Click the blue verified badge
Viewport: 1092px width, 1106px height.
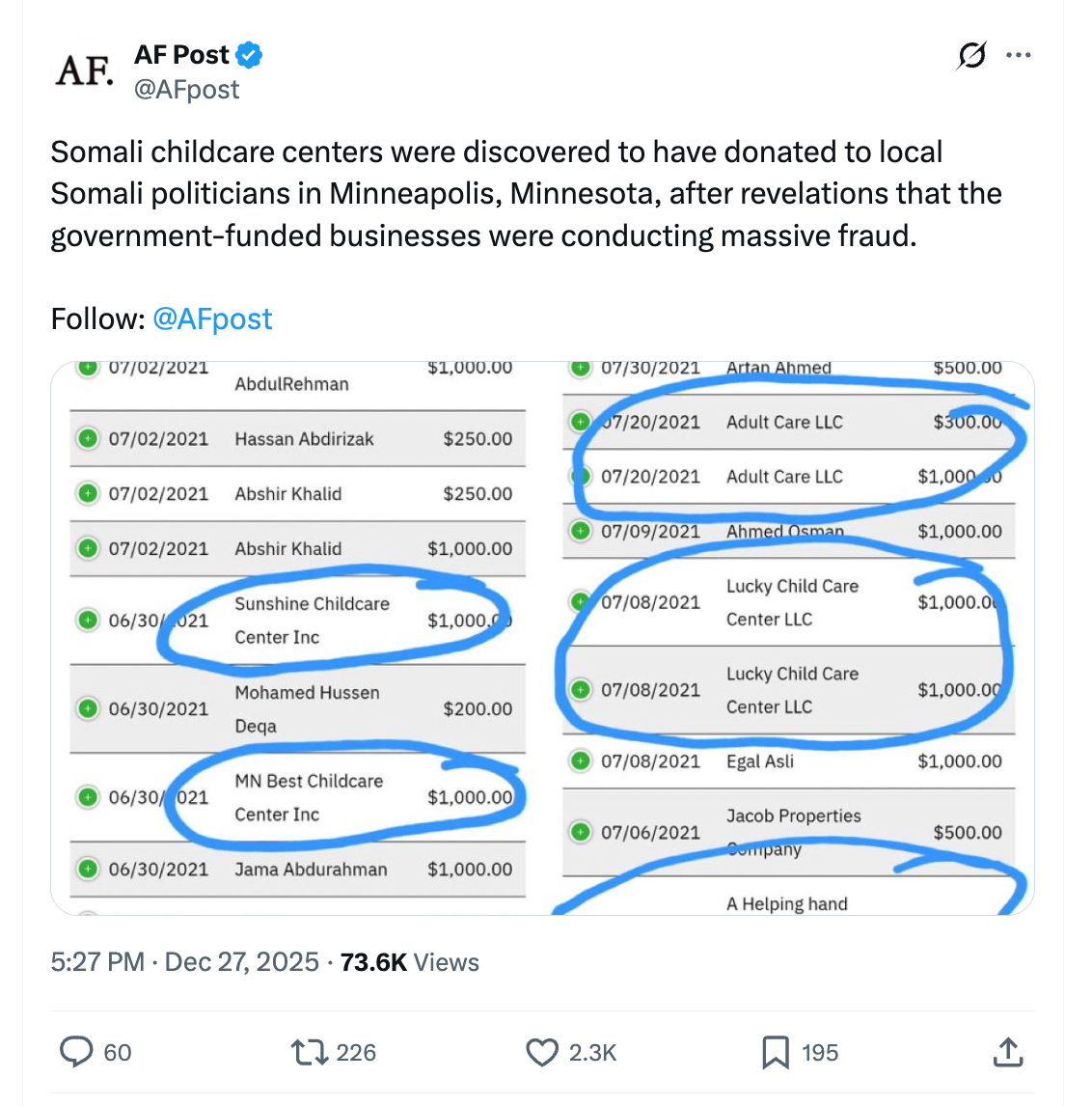[250, 55]
